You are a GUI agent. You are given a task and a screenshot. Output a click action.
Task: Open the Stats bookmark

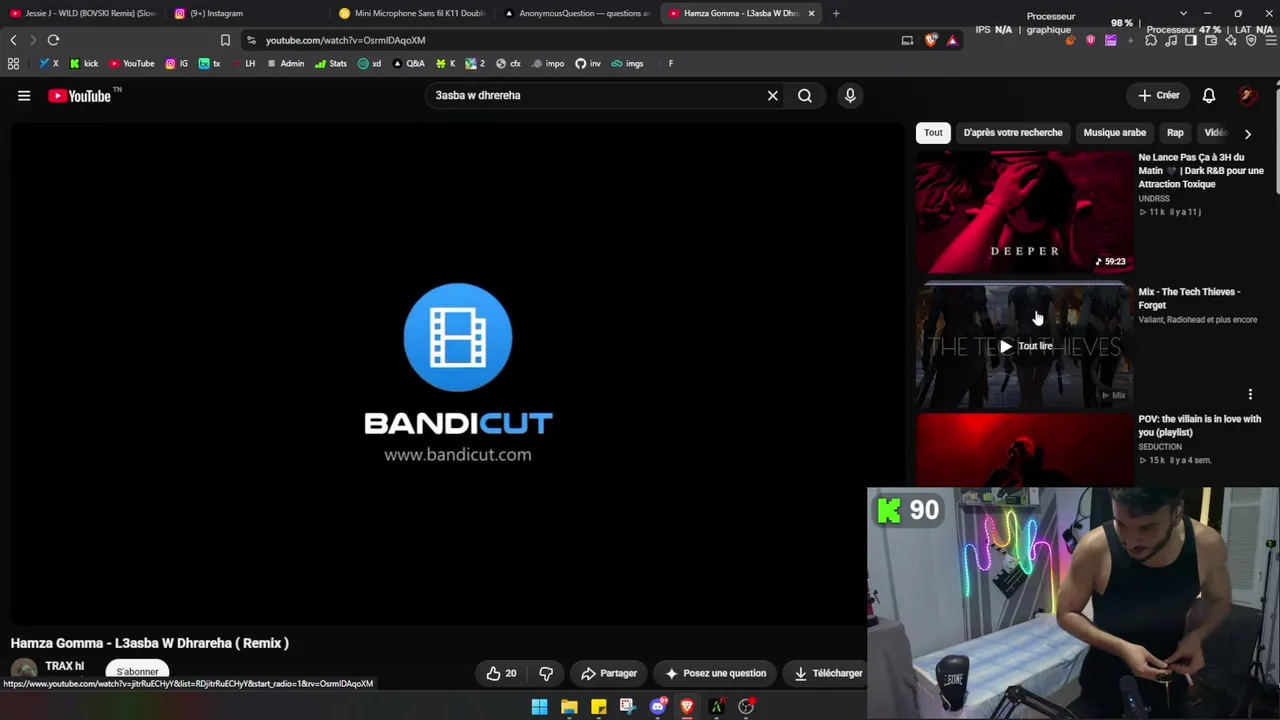pos(331,64)
